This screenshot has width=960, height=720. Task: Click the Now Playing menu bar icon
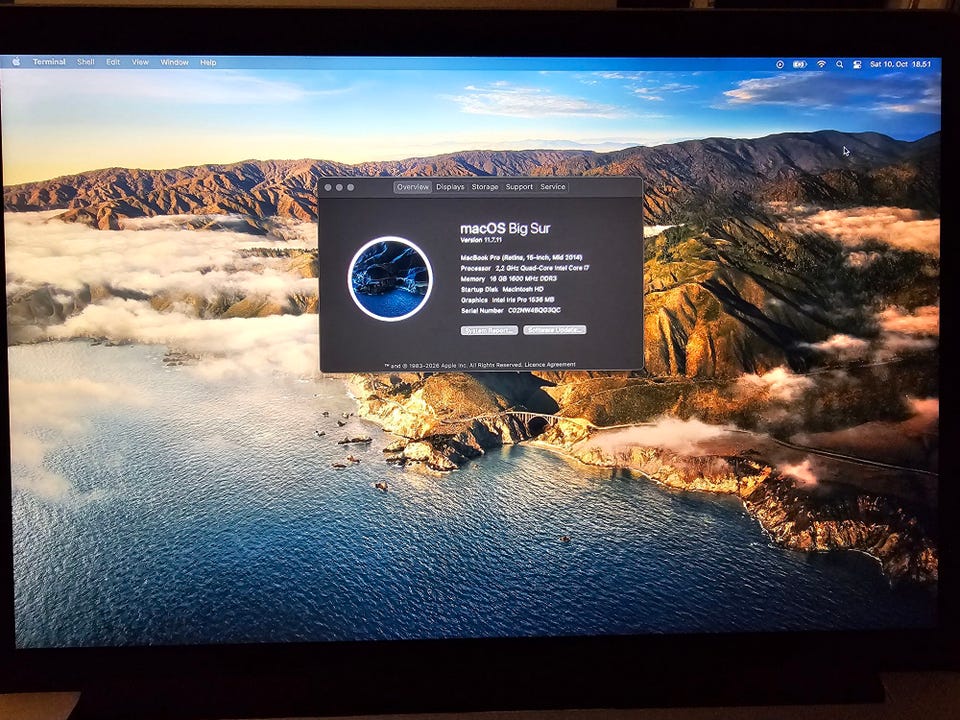coord(779,64)
